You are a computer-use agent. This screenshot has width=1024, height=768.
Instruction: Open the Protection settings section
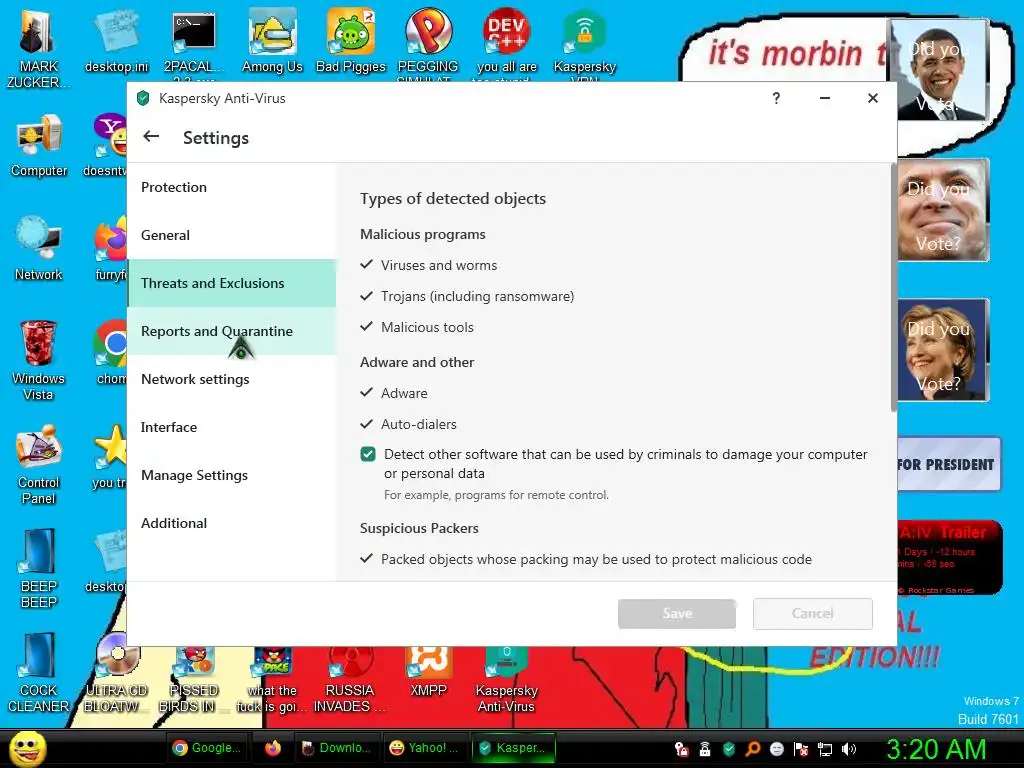(x=232, y=187)
